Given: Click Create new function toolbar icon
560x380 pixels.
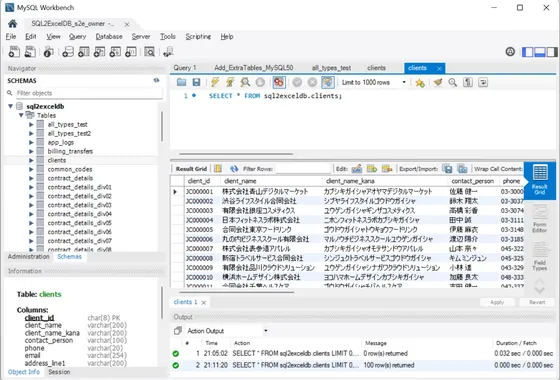Looking at the screenshot, I should [x=131, y=52].
